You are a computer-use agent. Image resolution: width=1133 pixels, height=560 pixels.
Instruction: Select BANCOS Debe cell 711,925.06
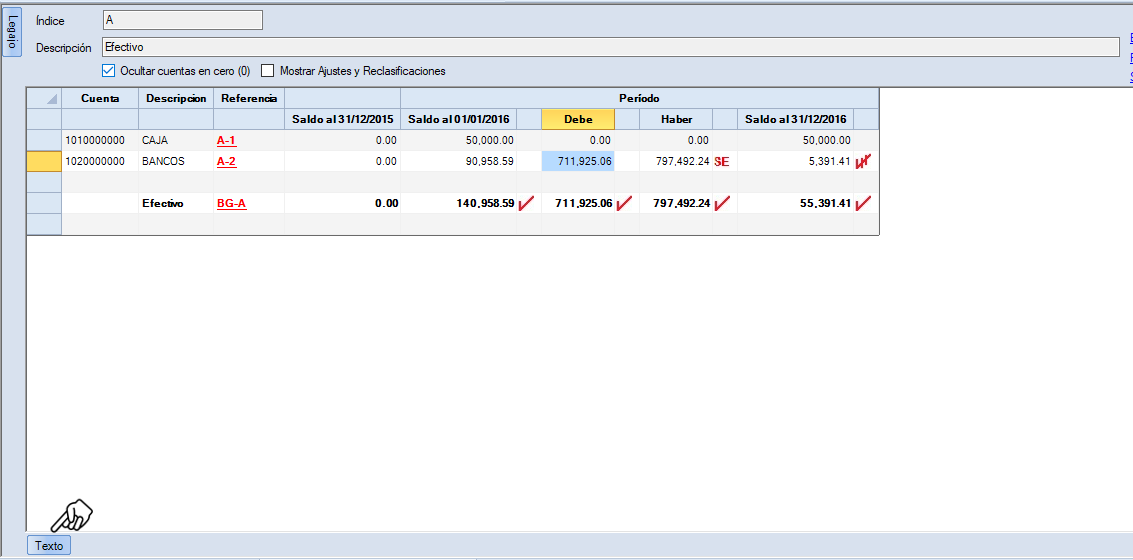578,161
